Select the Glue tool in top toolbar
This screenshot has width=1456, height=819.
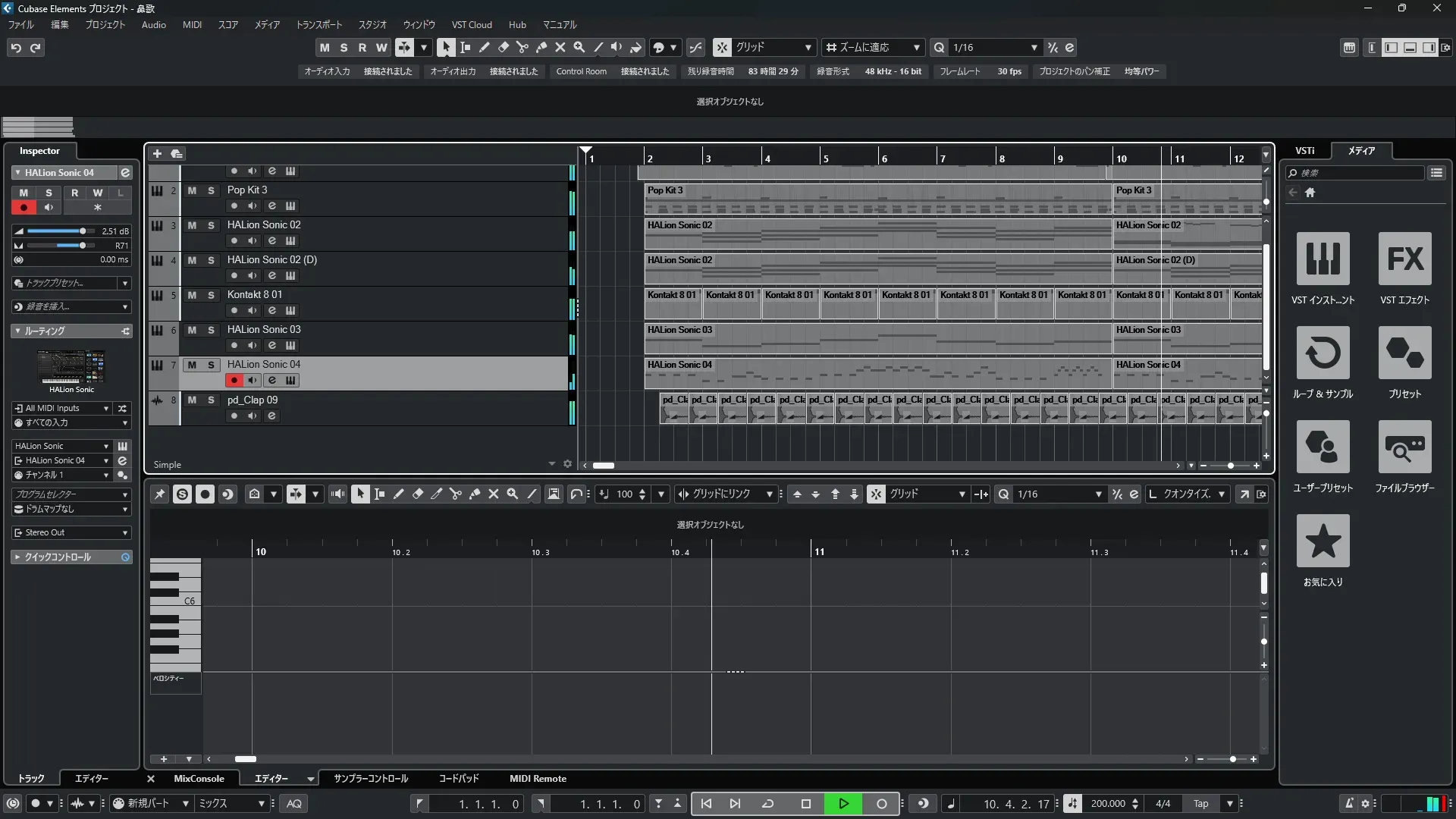tap(541, 47)
